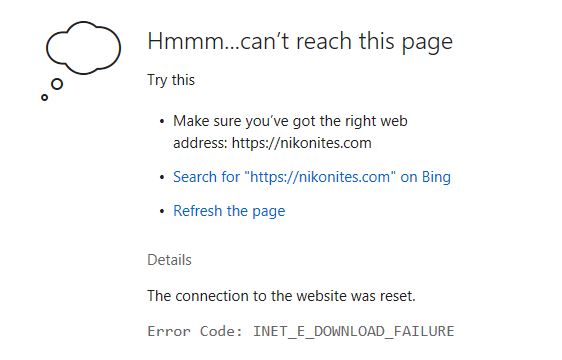Click the plain-text https://nikonites.com address

301,143
